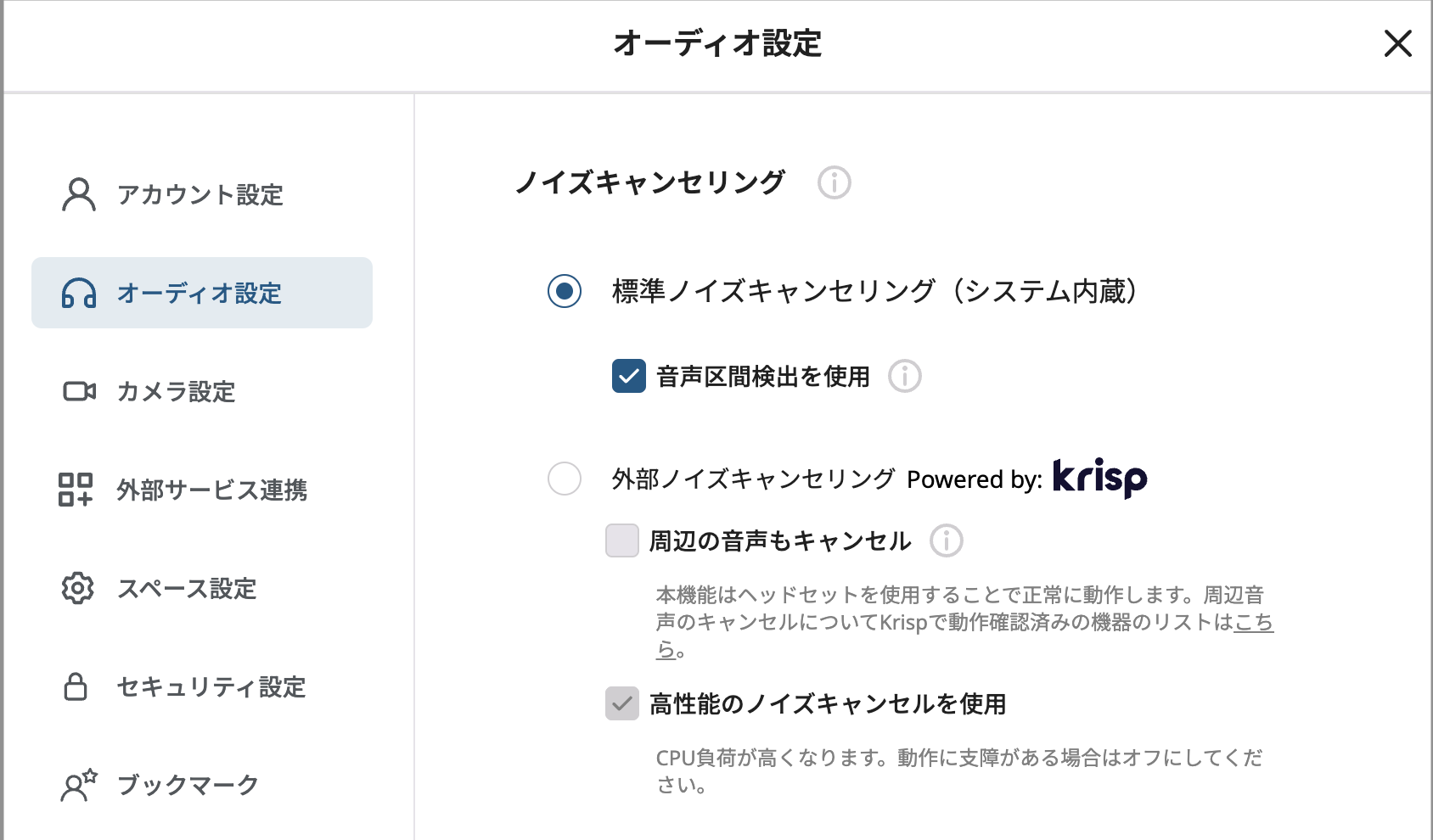Click the headphones icon for audio settings
This screenshot has height=840, width=1433.
[78, 294]
